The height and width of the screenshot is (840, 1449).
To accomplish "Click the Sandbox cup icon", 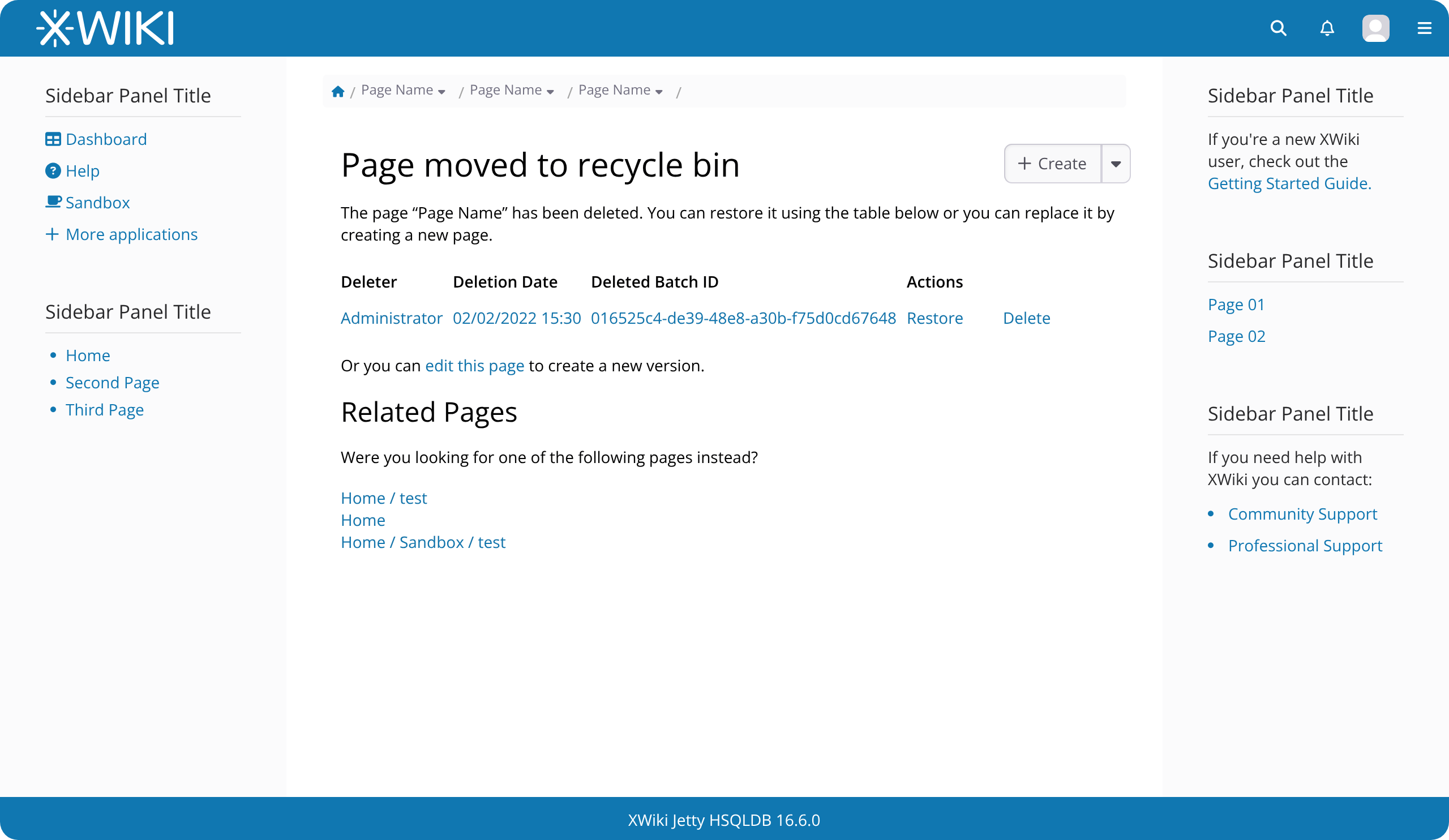I will [53, 202].
